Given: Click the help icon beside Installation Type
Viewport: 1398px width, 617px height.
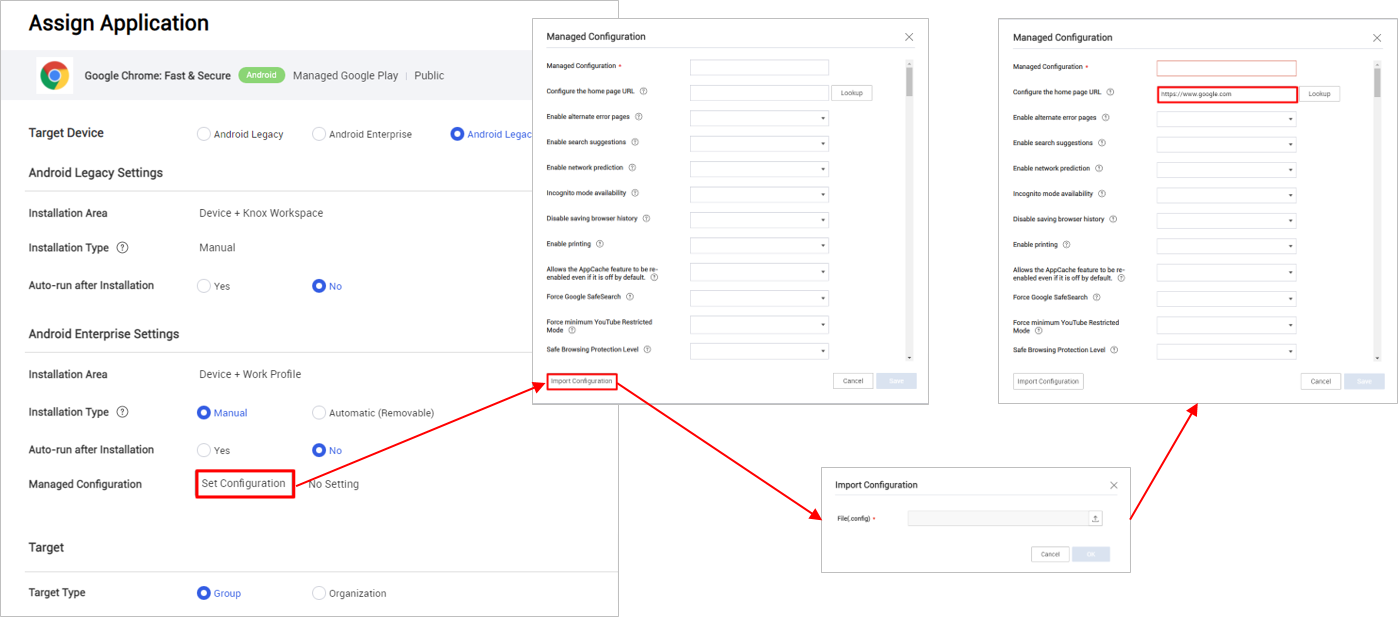Looking at the screenshot, I should [x=123, y=247].
